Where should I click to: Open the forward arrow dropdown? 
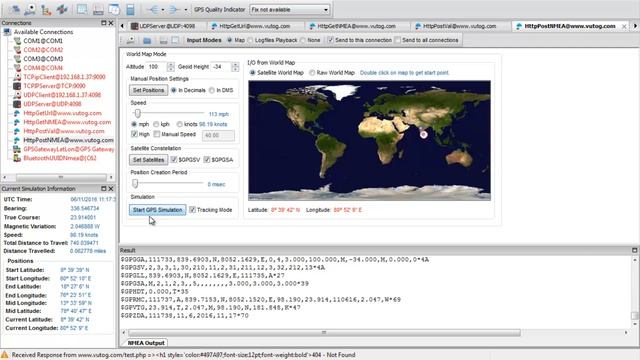pyautogui.click(x=186, y=9)
